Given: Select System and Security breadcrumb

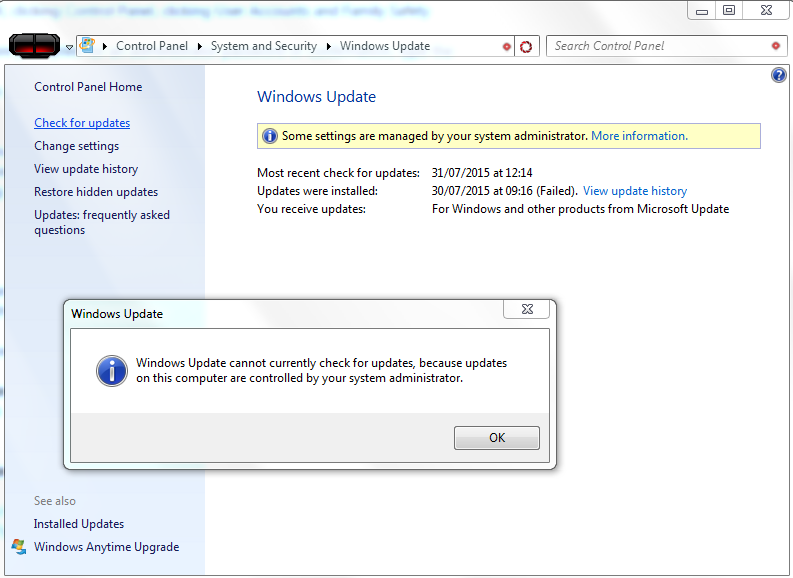Looking at the screenshot, I should (x=263, y=46).
